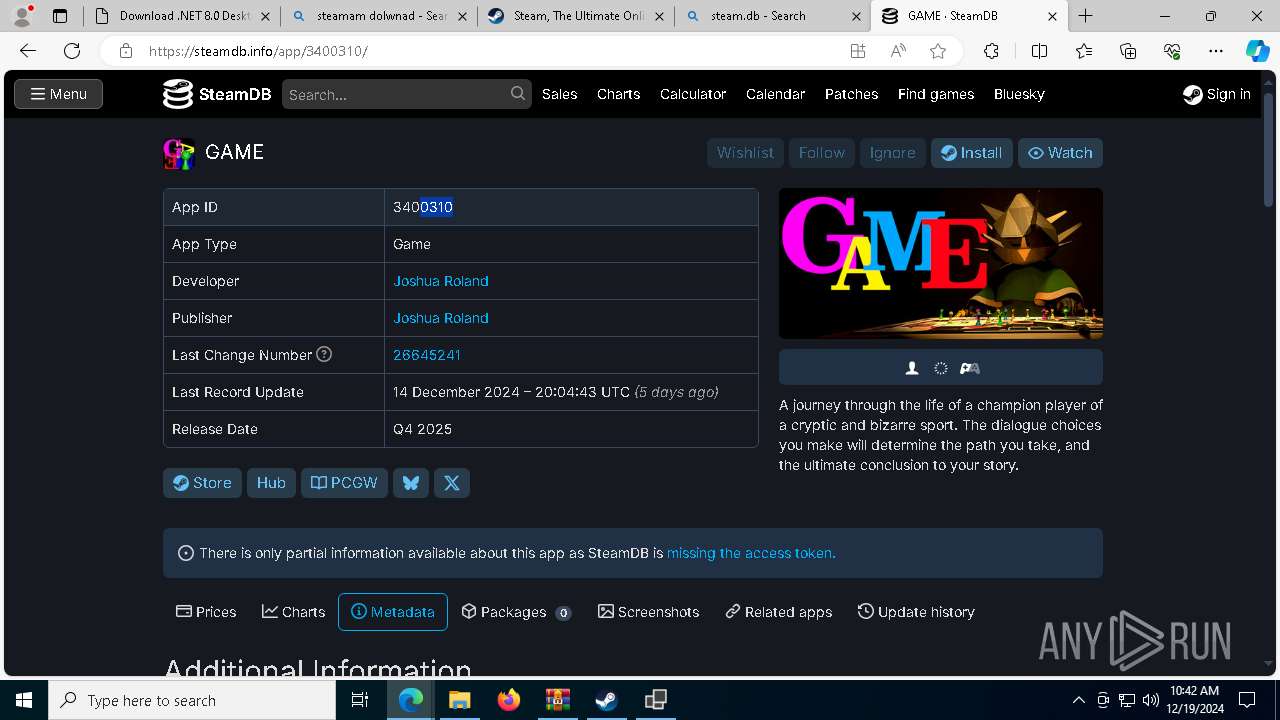The height and width of the screenshot is (720, 1280).
Task: Open Read aloud icon
Action: pyautogui.click(x=897, y=51)
